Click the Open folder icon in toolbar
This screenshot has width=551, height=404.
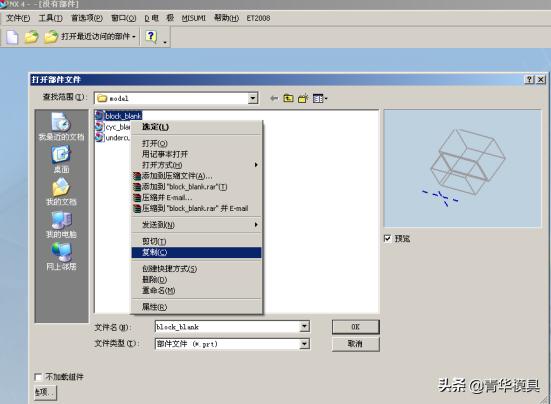coord(32,37)
